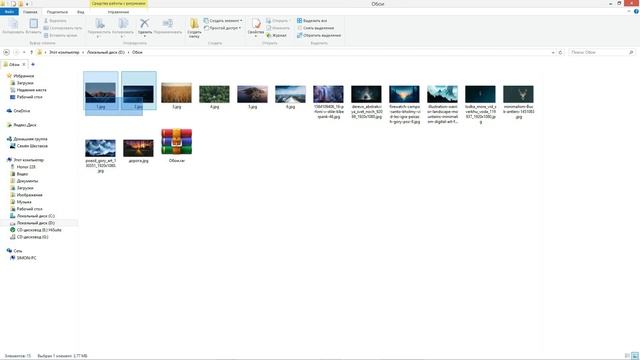The image size is (640, 360).
Task: Select the 3.jpg wheat field thumbnail
Action: (x=176, y=93)
